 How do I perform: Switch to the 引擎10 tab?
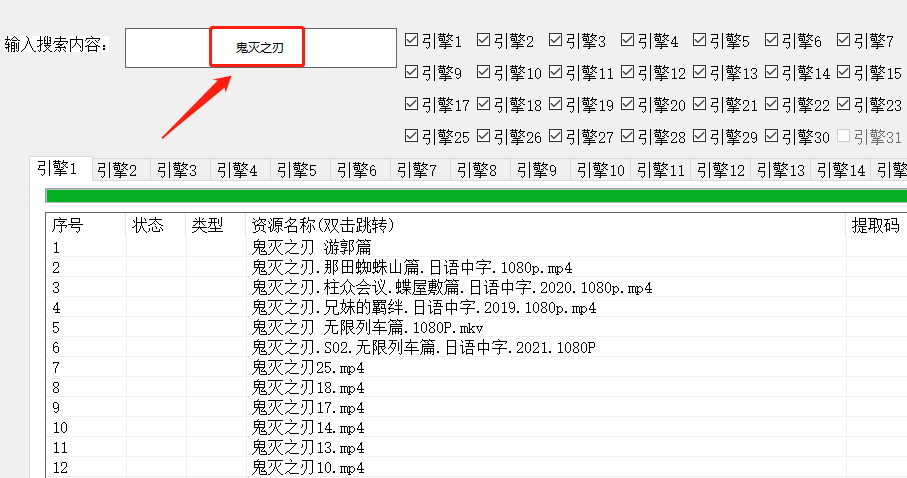(x=600, y=170)
